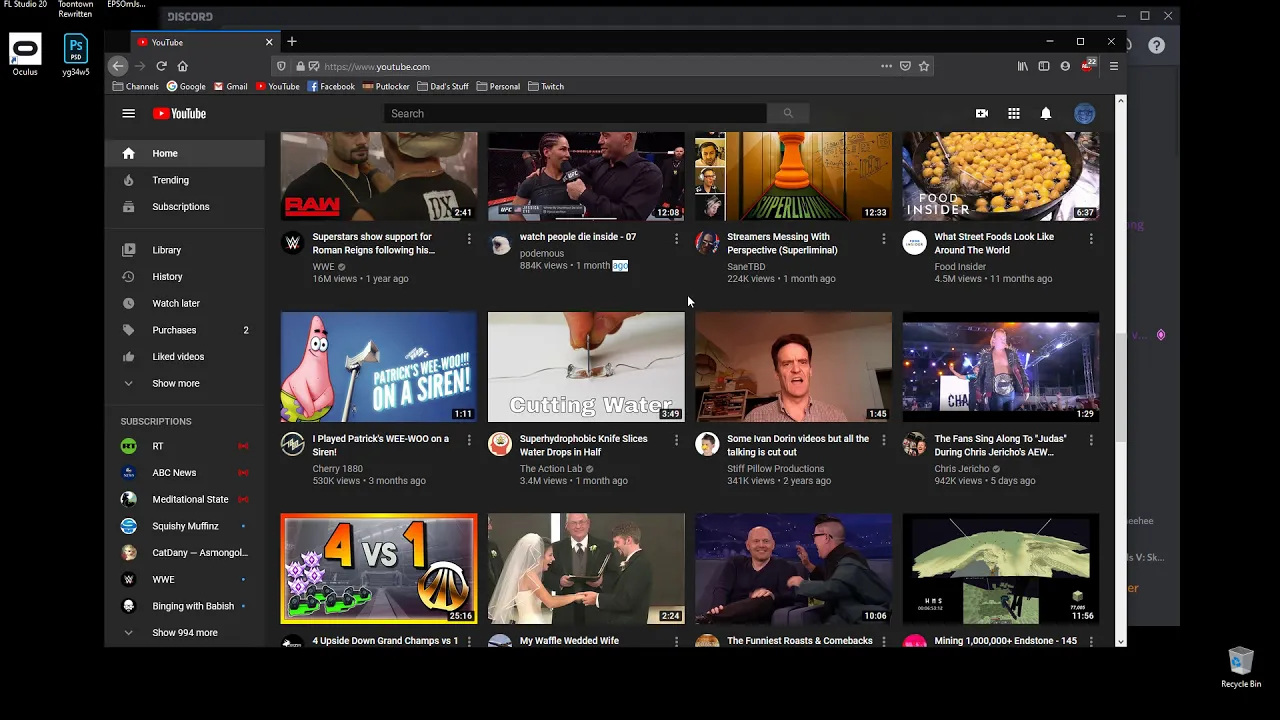The image size is (1280, 720).
Task: Open options for watch people die inside video
Action: click(676, 239)
